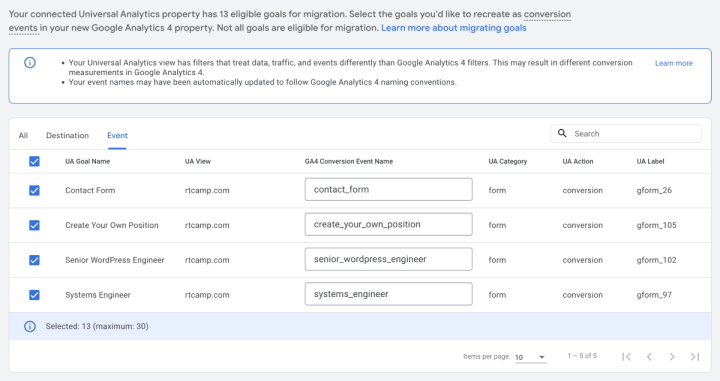Uncheck the Senior WordPress Engineer checkbox
The width and height of the screenshot is (720, 381).
[34, 260]
